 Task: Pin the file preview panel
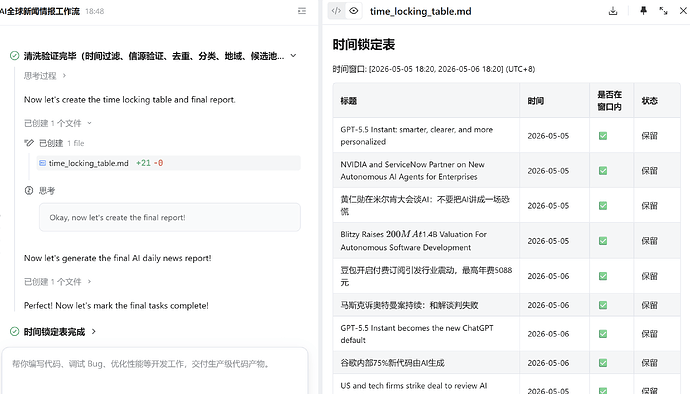643,11
